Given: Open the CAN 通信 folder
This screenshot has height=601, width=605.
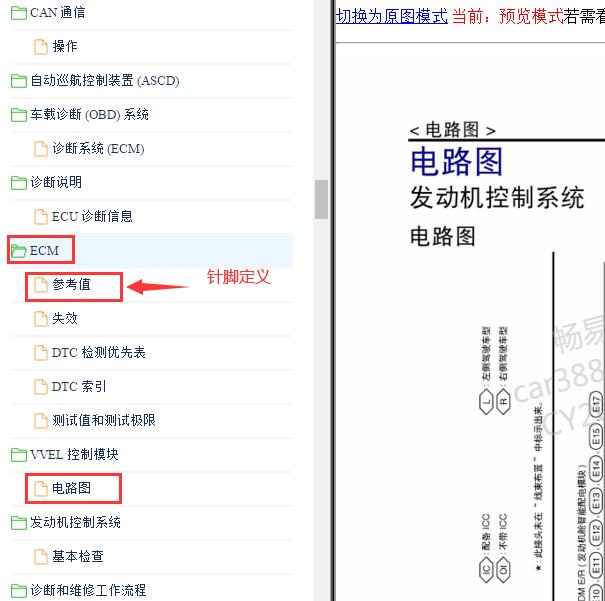Looking at the screenshot, I should [x=57, y=13].
